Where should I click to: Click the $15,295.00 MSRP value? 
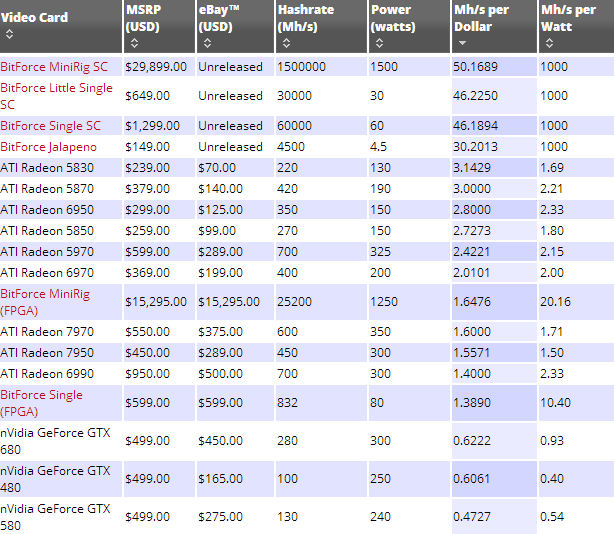[156, 302]
